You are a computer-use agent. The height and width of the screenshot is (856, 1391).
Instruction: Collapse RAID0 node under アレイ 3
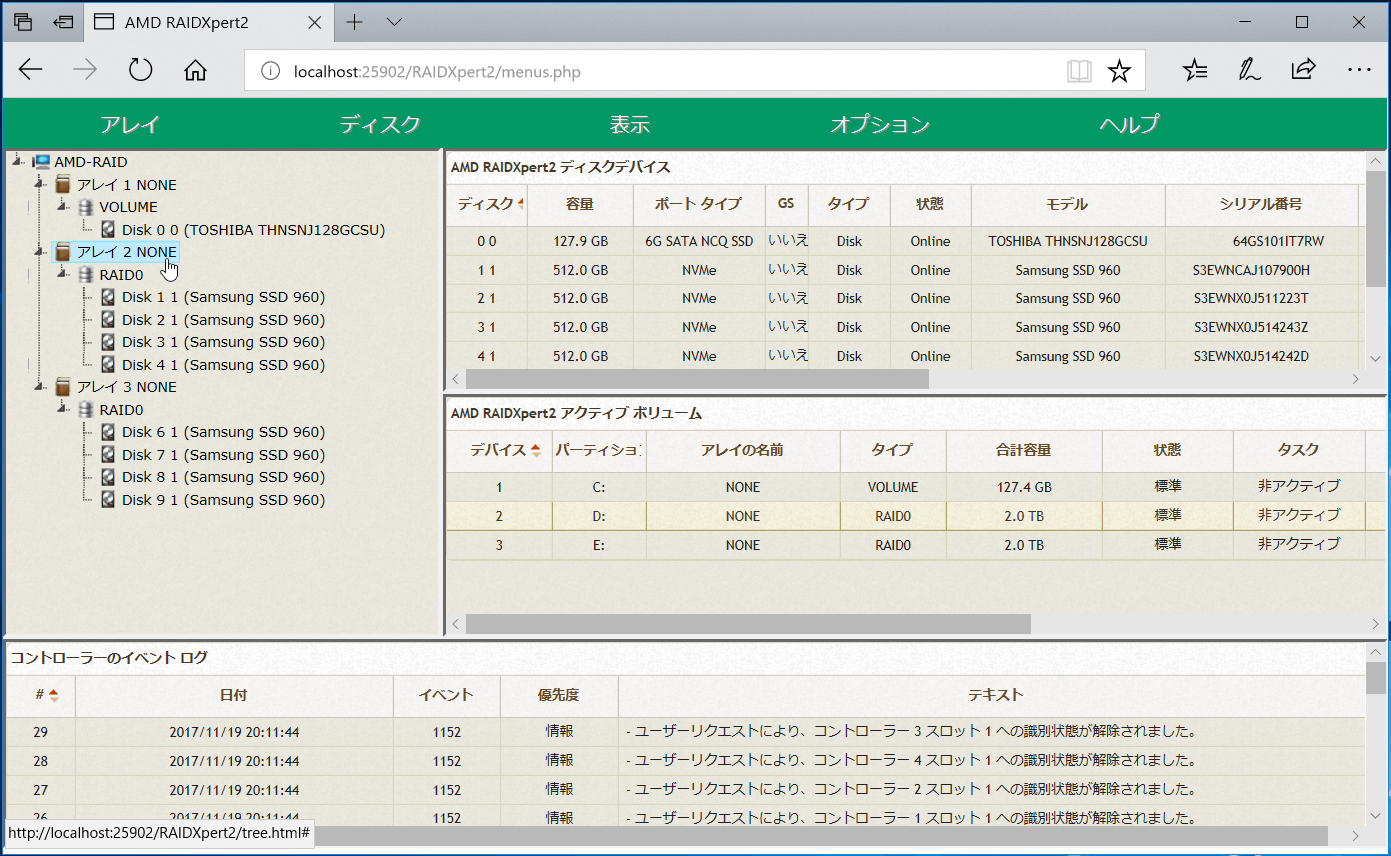tap(63, 409)
